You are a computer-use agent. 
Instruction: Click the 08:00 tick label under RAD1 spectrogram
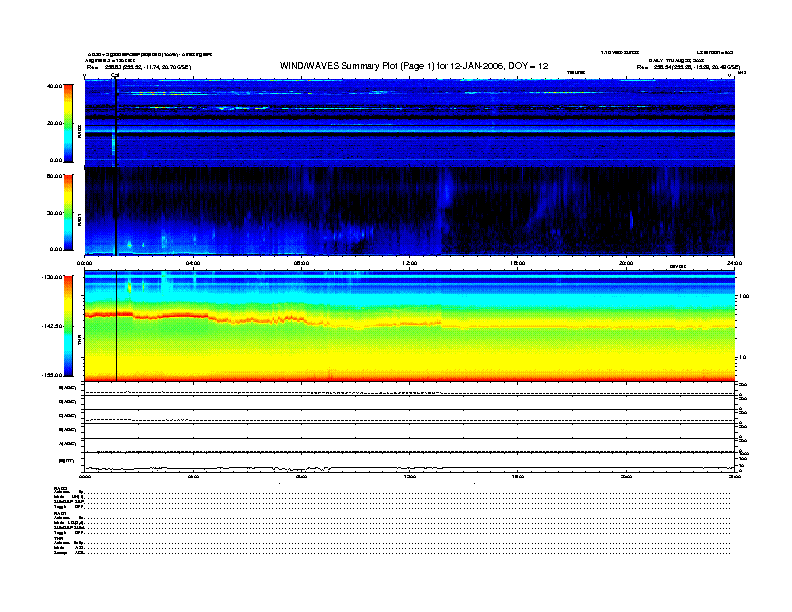point(301,263)
